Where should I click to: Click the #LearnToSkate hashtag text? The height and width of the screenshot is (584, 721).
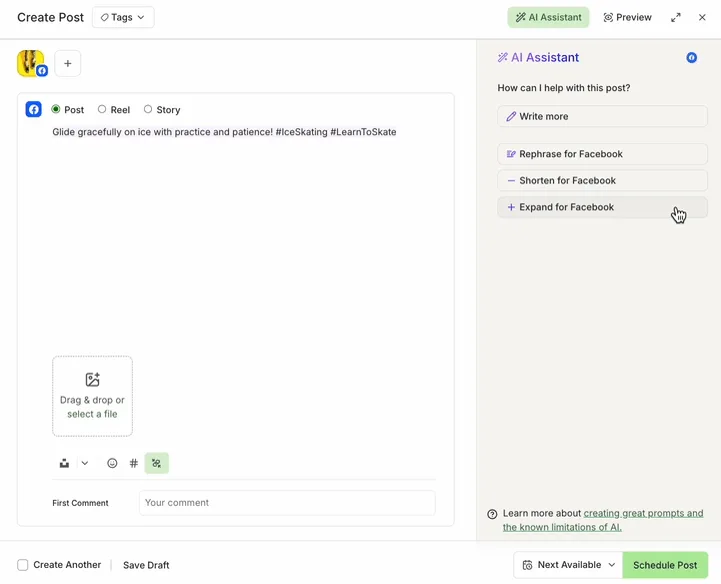363,132
